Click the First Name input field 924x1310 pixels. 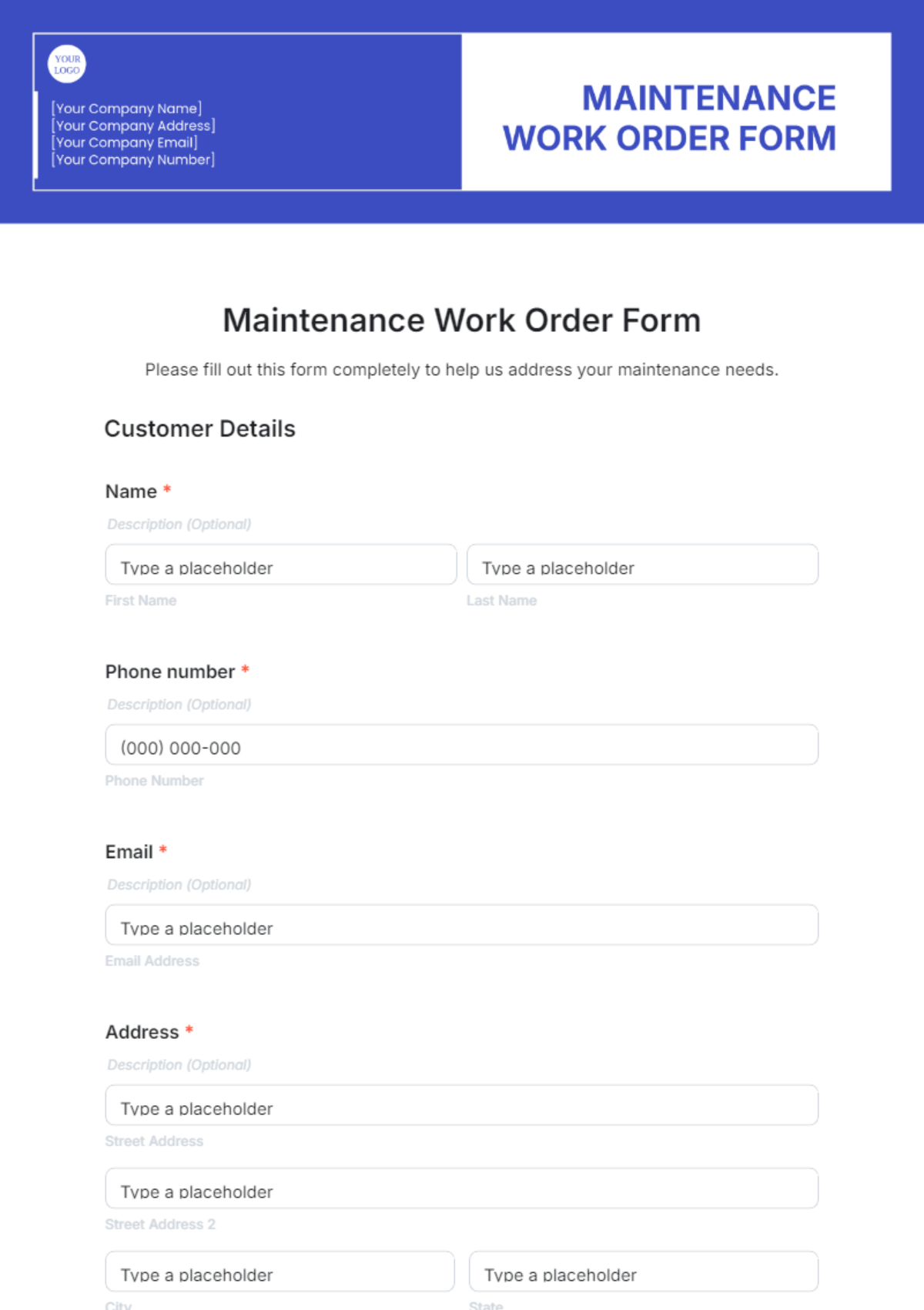click(280, 565)
